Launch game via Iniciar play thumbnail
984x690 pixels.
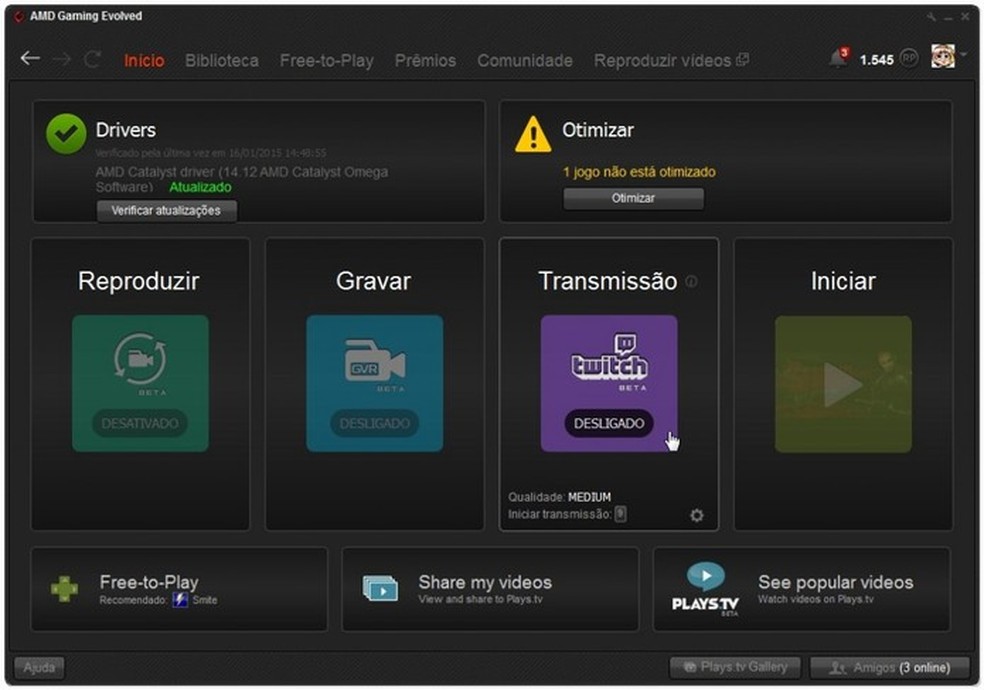pyautogui.click(x=843, y=383)
